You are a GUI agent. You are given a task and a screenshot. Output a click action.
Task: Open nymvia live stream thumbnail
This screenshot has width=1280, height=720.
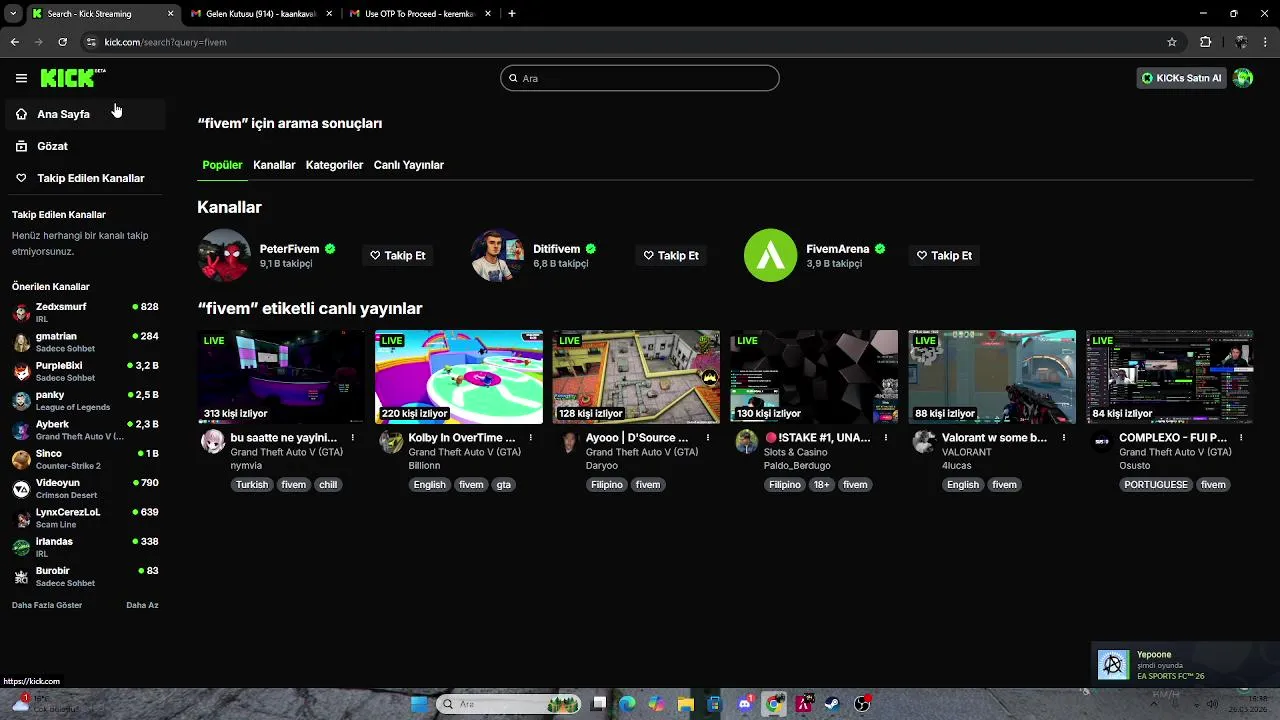[x=281, y=377]
